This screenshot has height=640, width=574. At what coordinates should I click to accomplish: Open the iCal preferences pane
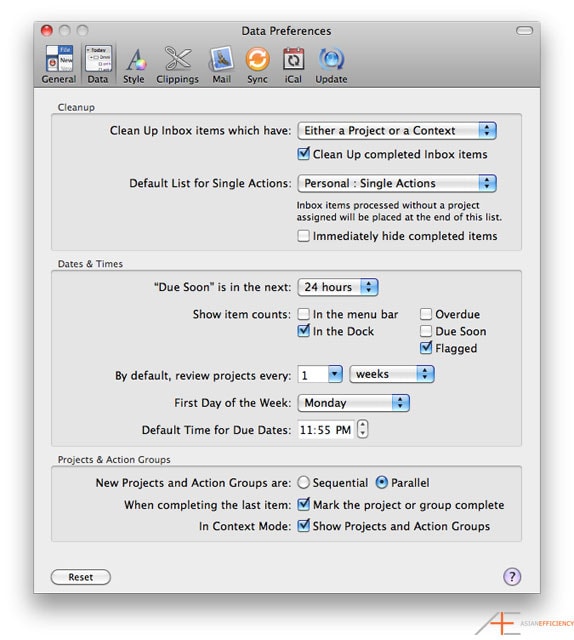click(293, 64)
